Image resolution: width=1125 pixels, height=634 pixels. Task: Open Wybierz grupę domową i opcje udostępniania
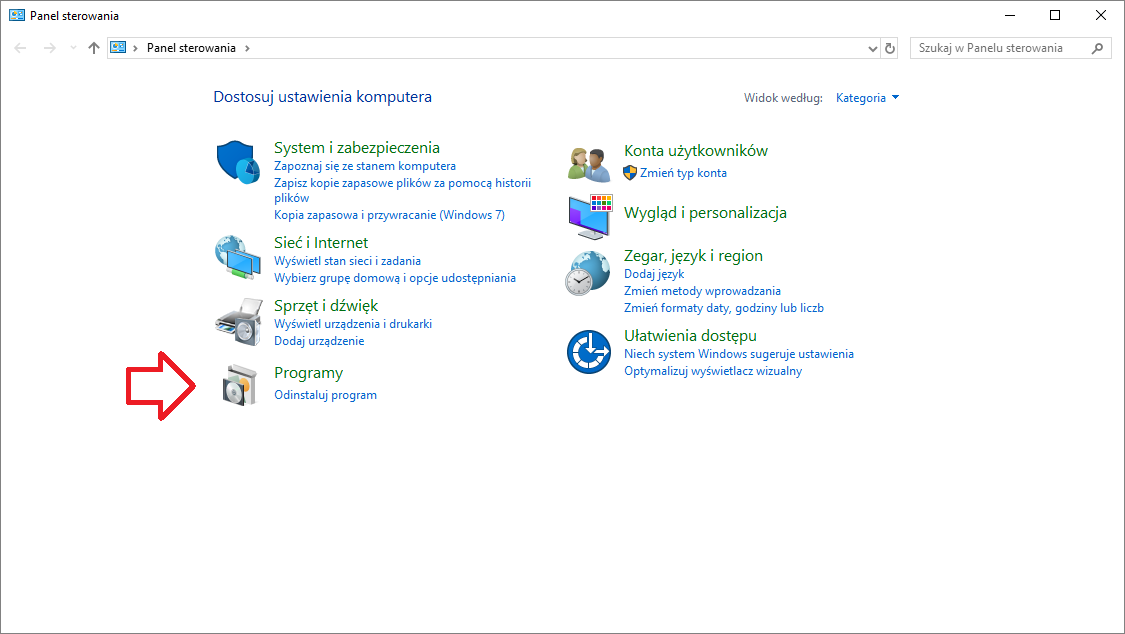(395, 278)
